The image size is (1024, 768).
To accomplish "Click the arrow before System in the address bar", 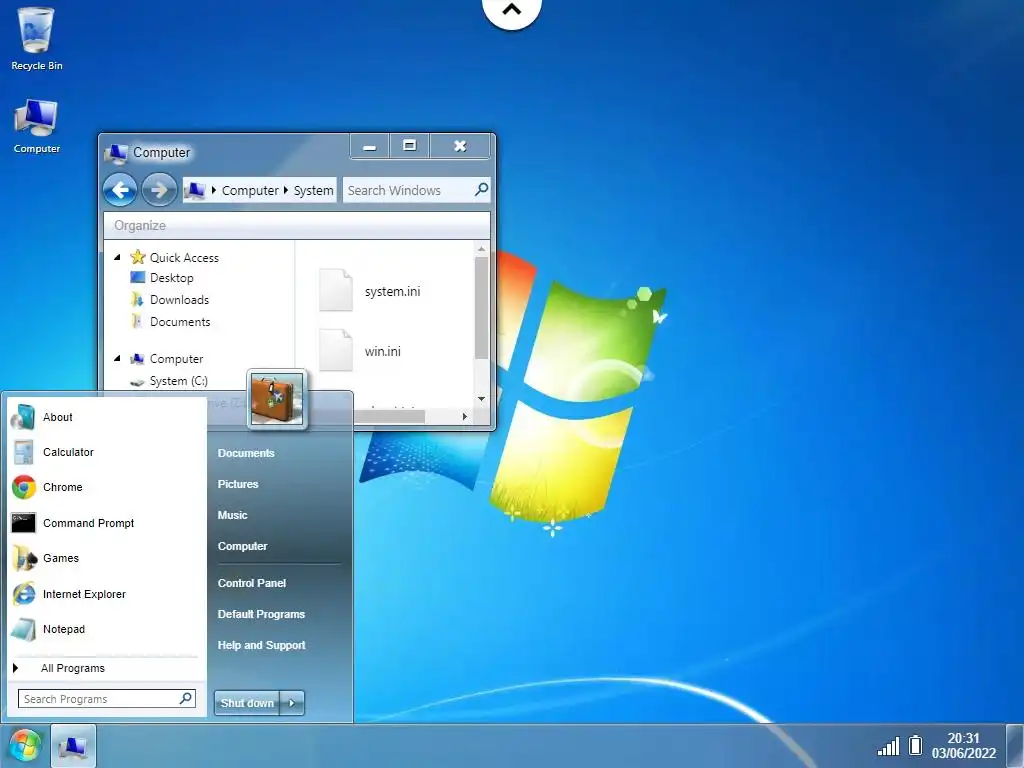I will (x=285, y=190).
